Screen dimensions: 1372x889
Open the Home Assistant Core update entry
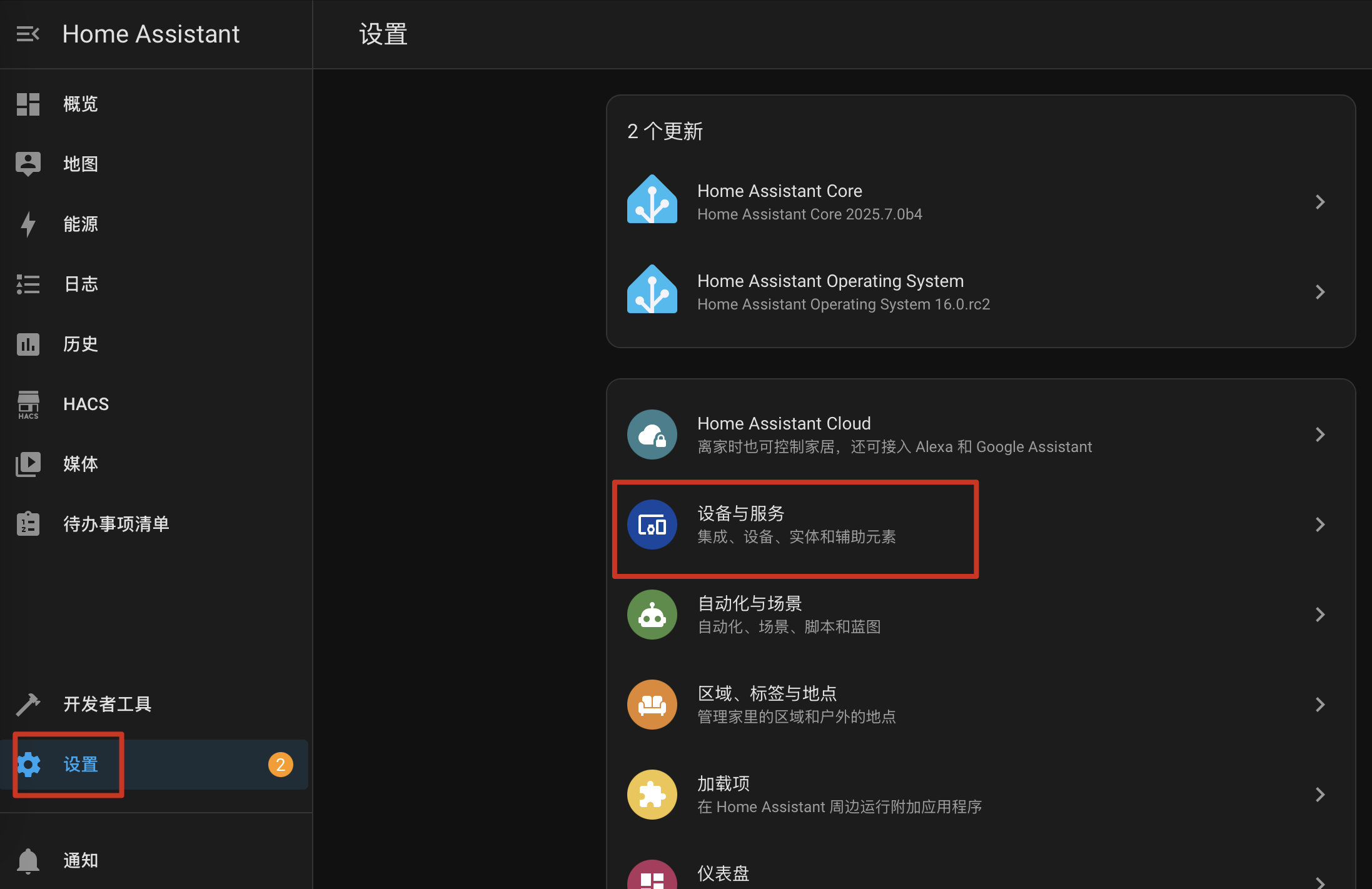coord(981,202)
